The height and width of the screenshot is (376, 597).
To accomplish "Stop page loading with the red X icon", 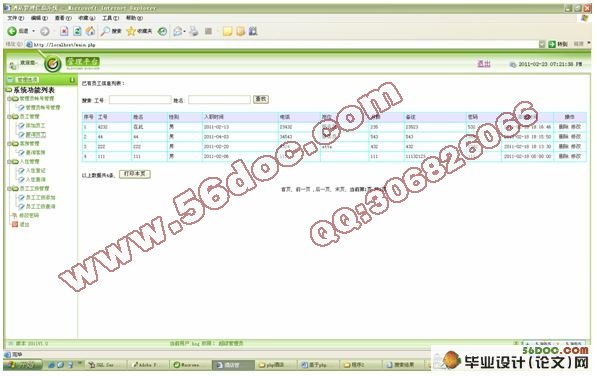I will [64, 31].
